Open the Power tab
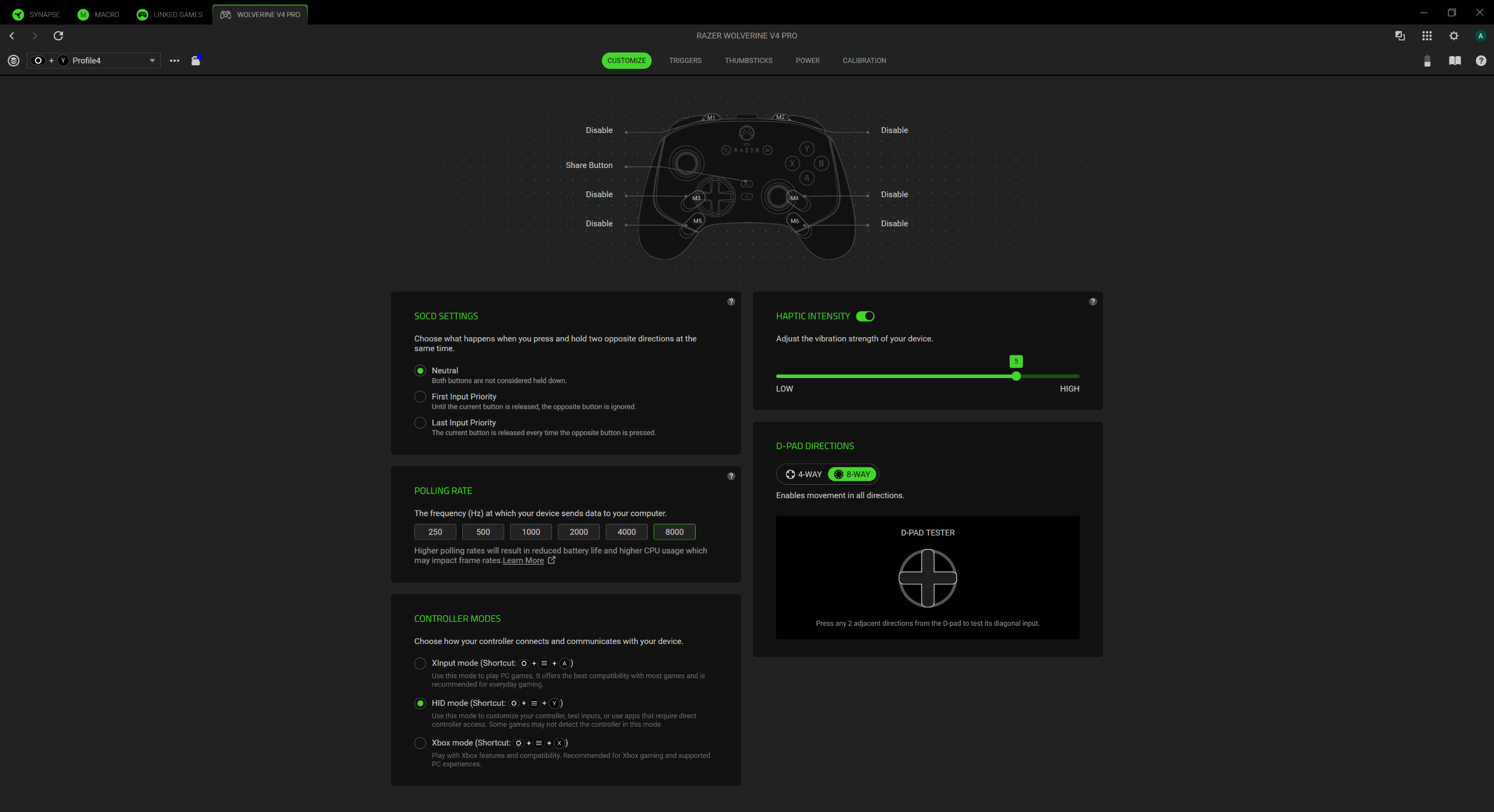This screenshot has height=812, width=1494. (807, 61)
